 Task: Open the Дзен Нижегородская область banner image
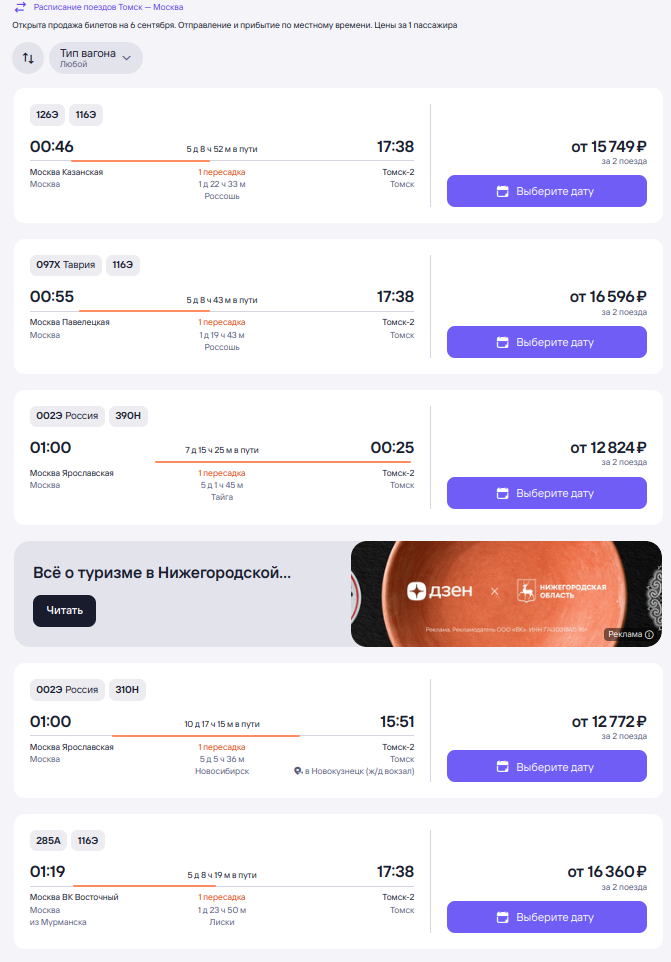click(506, 594)
